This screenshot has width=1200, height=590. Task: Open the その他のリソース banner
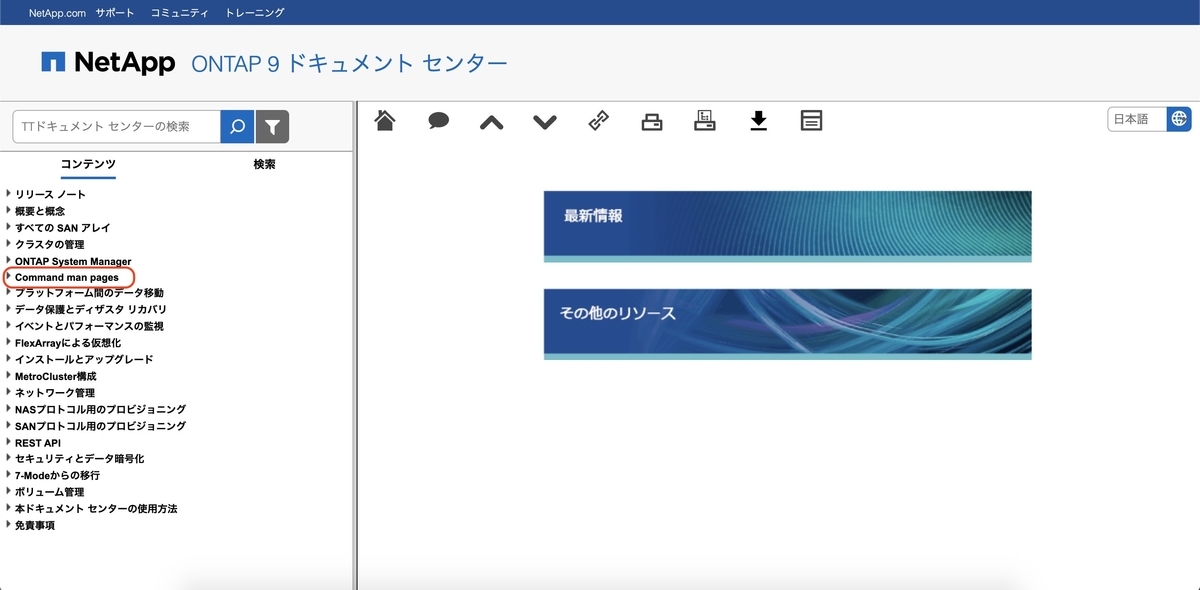(787, 324)
